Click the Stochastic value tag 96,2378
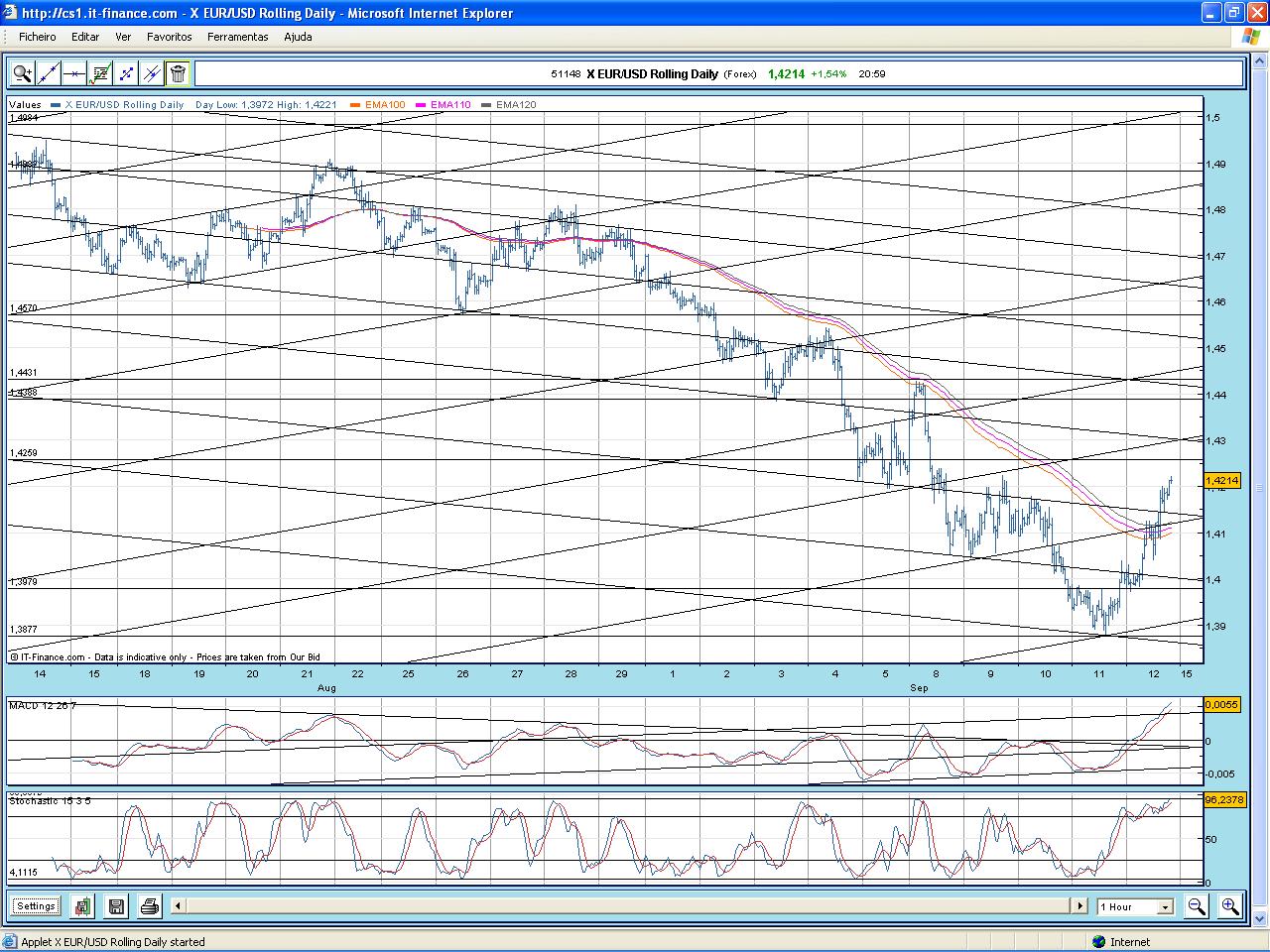Image resolution: width=1270 pixels, height=952 pixels. [1223, 798]
